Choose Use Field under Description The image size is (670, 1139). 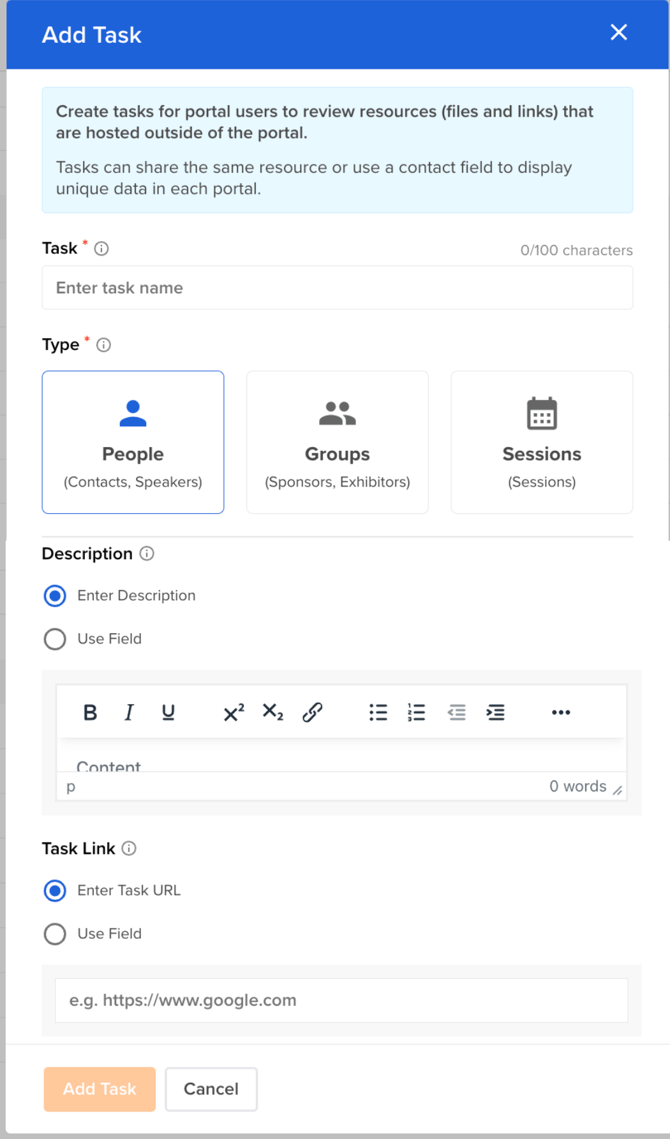55,639
